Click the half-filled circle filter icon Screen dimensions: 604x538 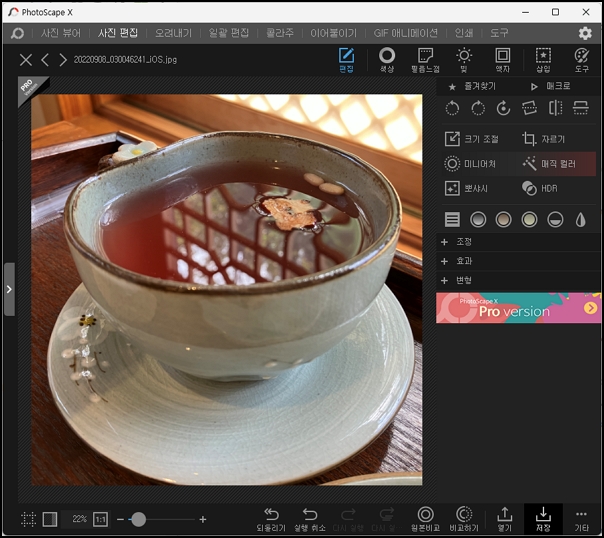[555, 220]
